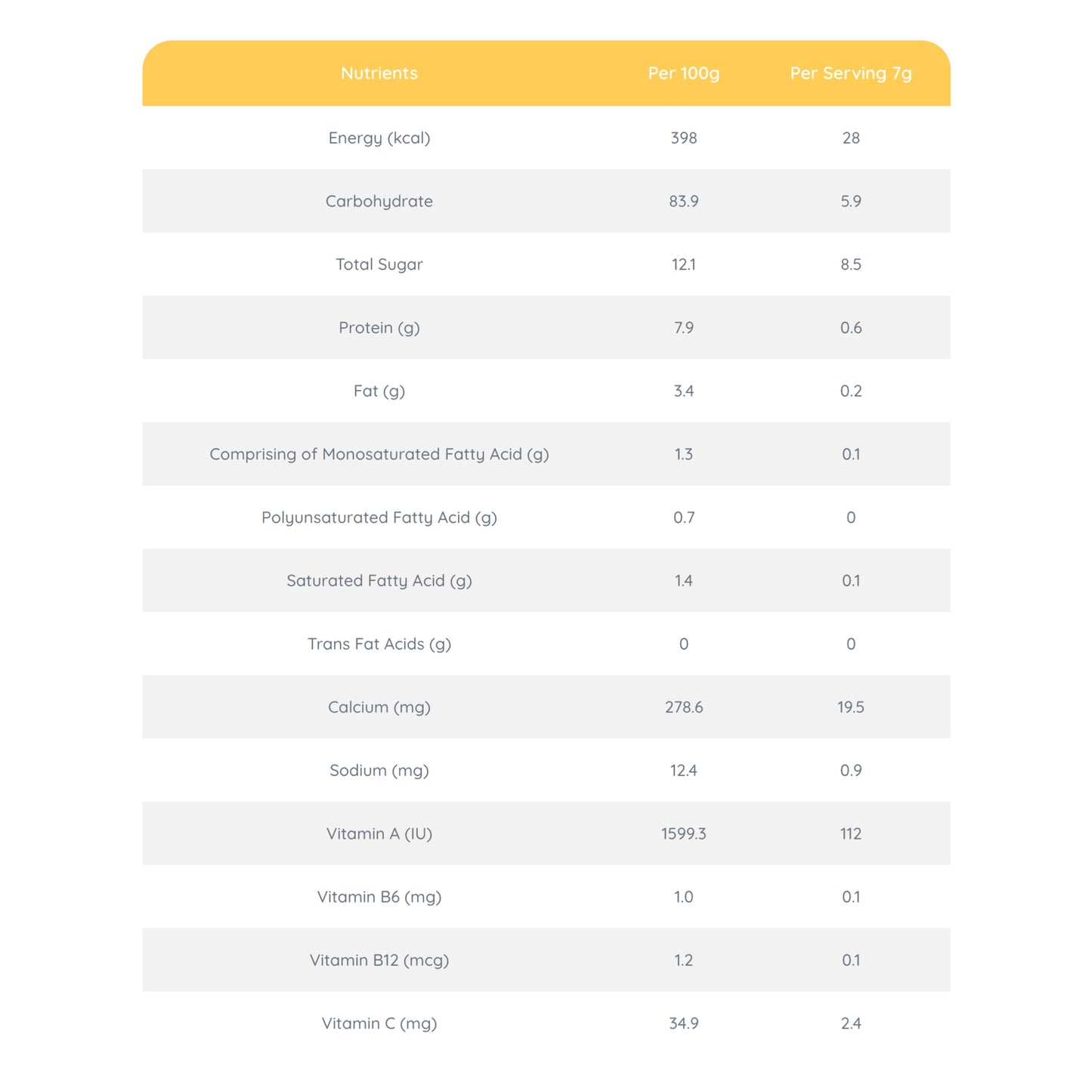Click the Nutrients column header
The width and height of the screenshot is (1092, 1092).
(379, 73)
